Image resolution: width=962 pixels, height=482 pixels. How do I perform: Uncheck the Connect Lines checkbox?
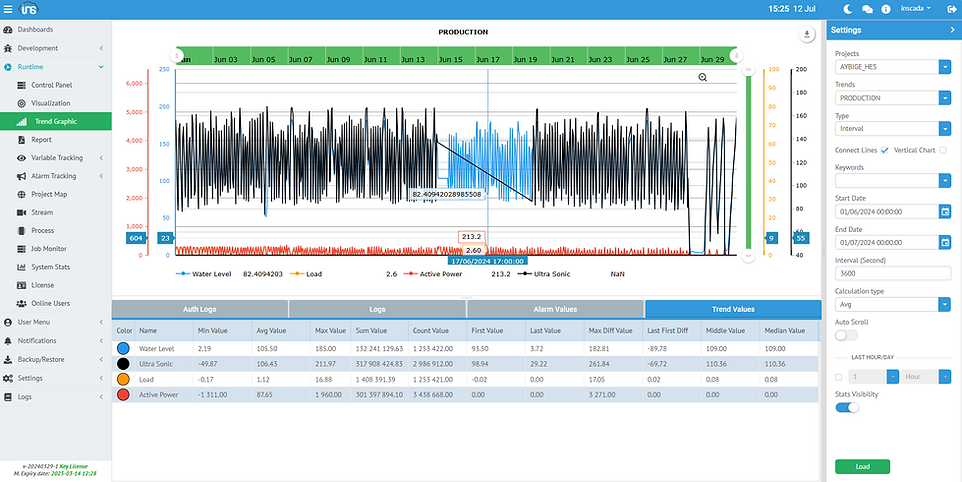tap(883, 150)
